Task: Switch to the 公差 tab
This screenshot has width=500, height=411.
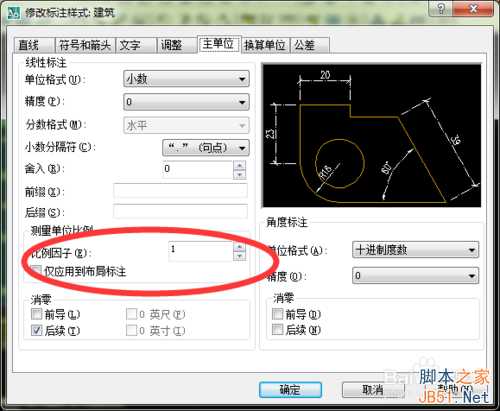Action: [x=309, y=45]
